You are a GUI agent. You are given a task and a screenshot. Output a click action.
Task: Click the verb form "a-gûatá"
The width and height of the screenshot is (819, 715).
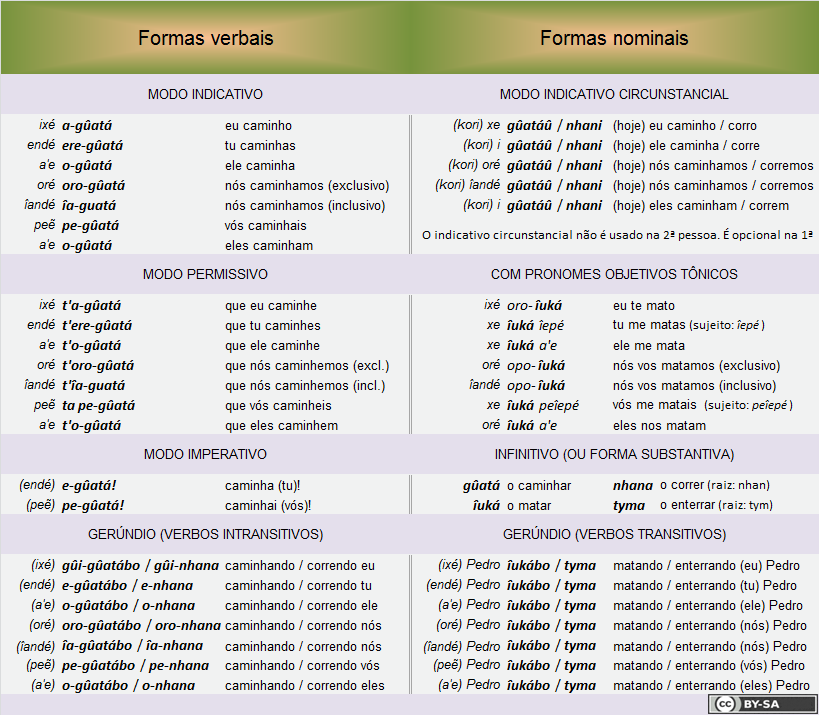(87, 126)
